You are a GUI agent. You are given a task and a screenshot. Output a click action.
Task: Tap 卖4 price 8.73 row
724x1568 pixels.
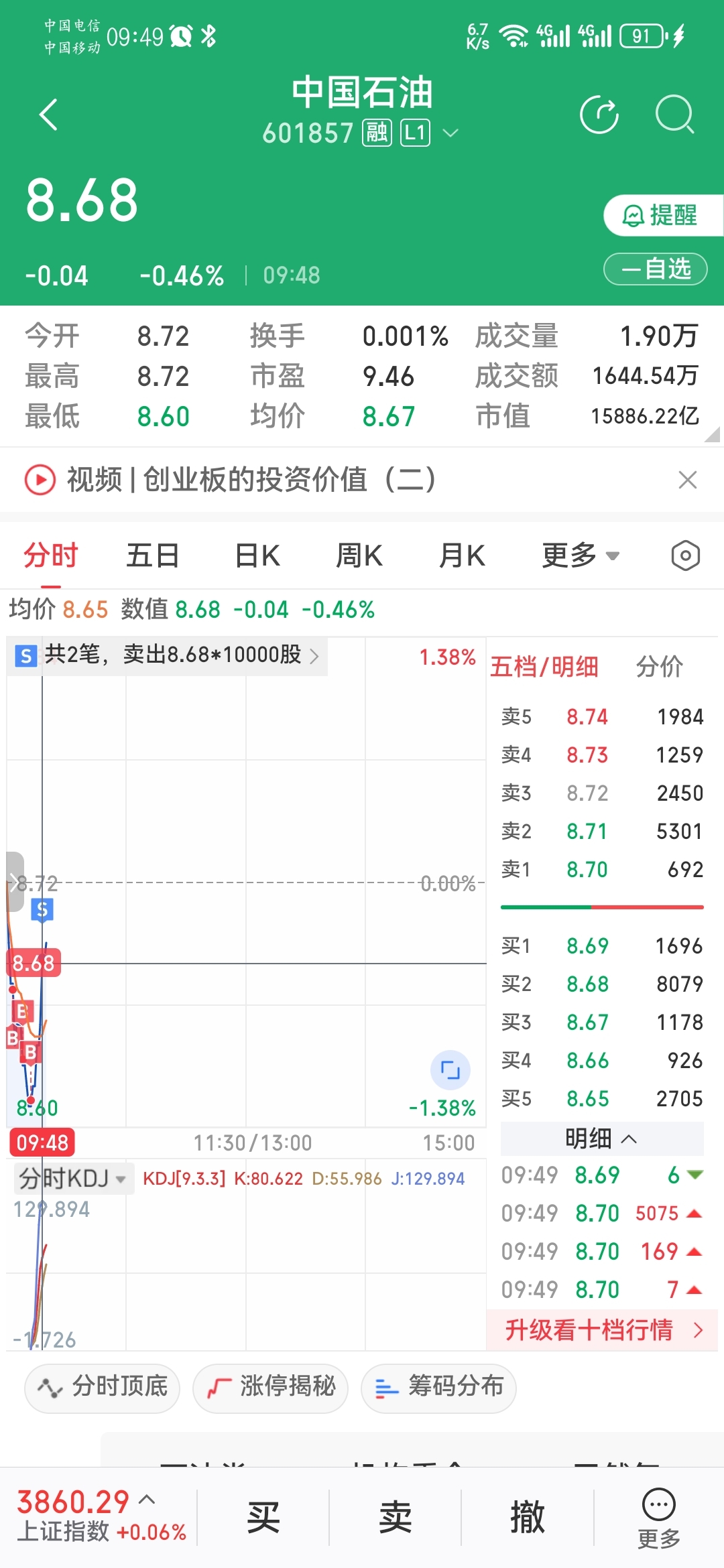coord(602,755)
